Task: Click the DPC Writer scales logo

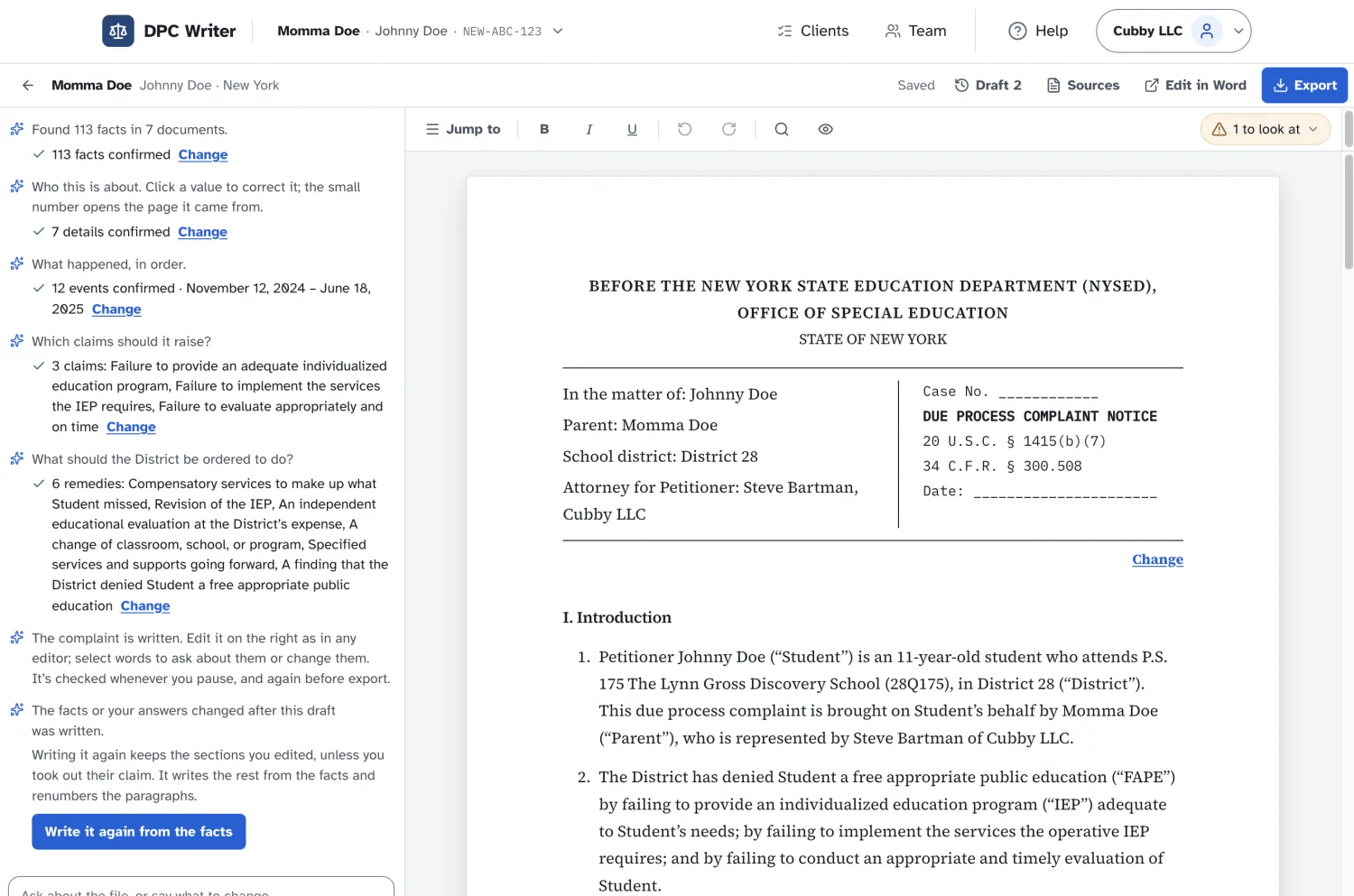Action: click(x=118, y=31)
